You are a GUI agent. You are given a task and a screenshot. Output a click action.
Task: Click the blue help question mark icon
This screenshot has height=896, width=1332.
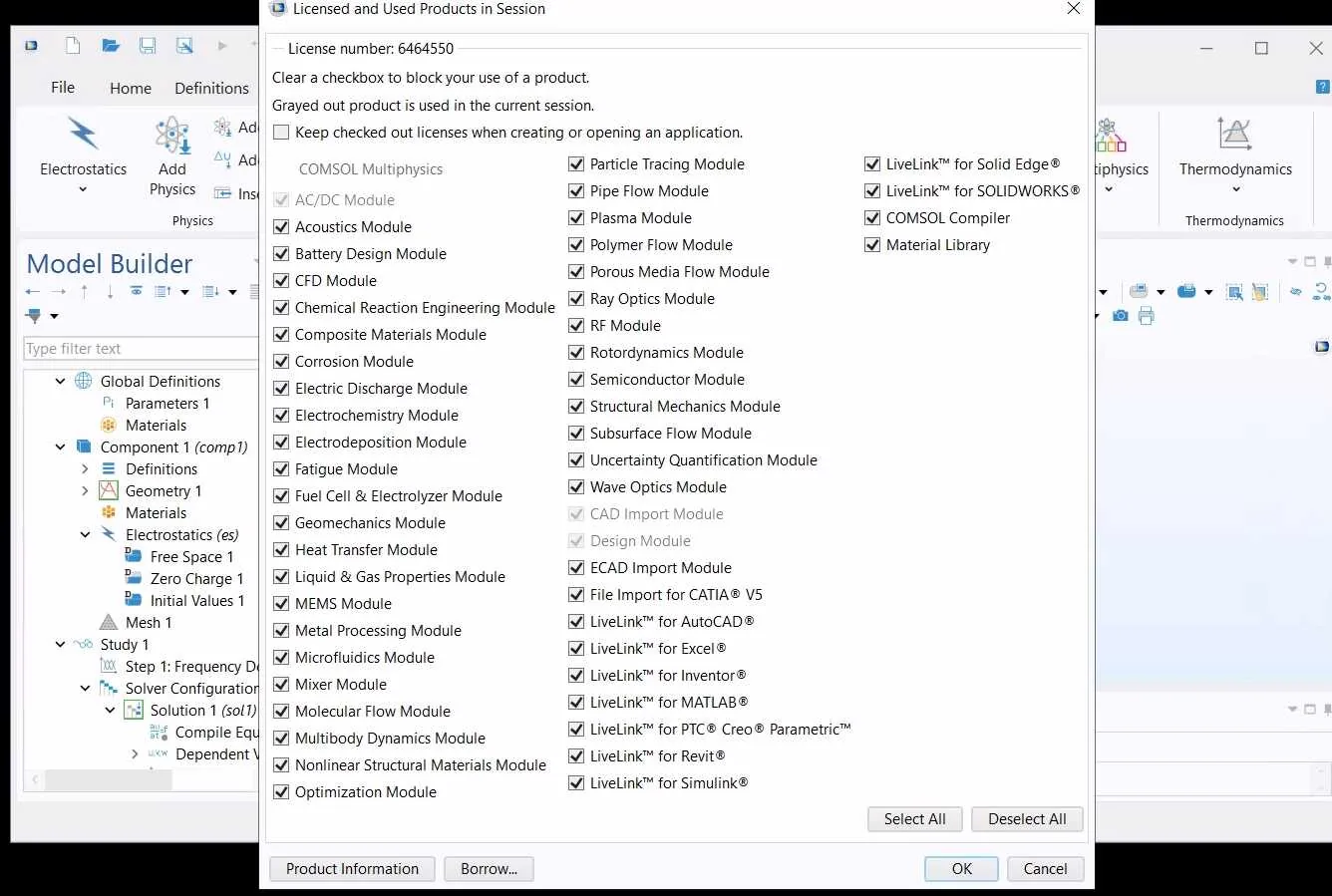[1322, 88]
